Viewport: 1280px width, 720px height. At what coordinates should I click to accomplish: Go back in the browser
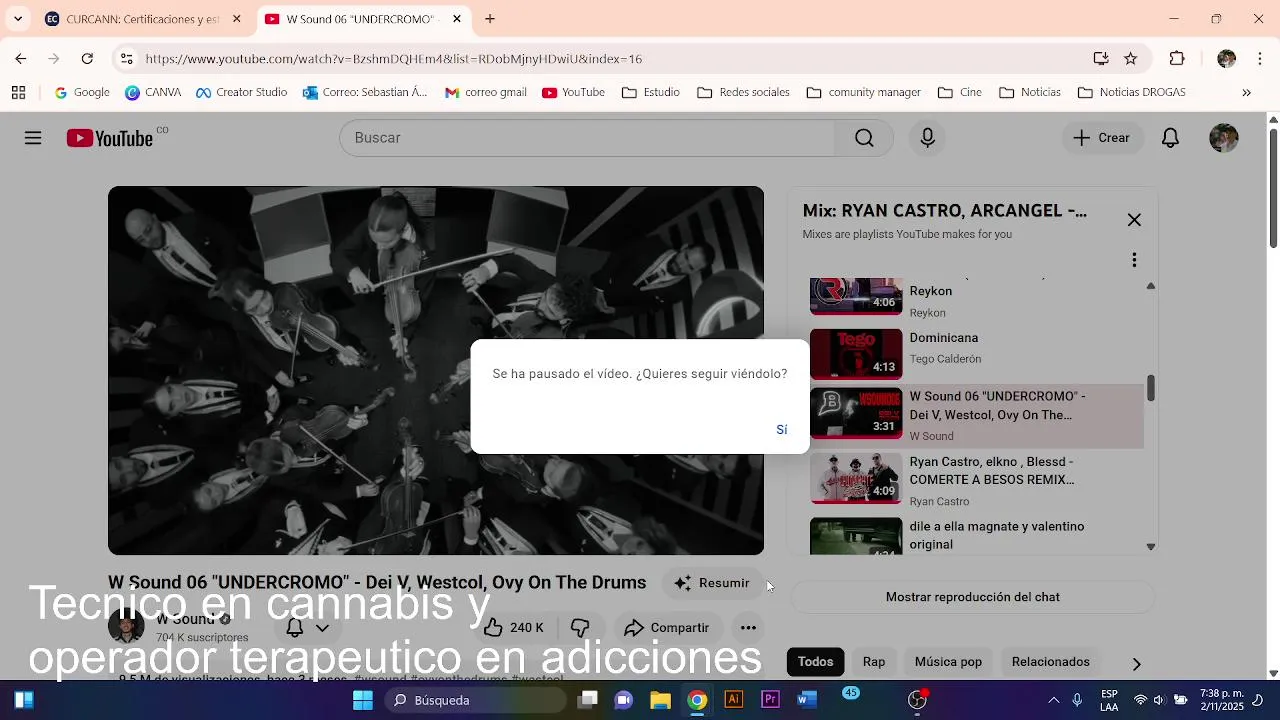(x=21, y=59)
